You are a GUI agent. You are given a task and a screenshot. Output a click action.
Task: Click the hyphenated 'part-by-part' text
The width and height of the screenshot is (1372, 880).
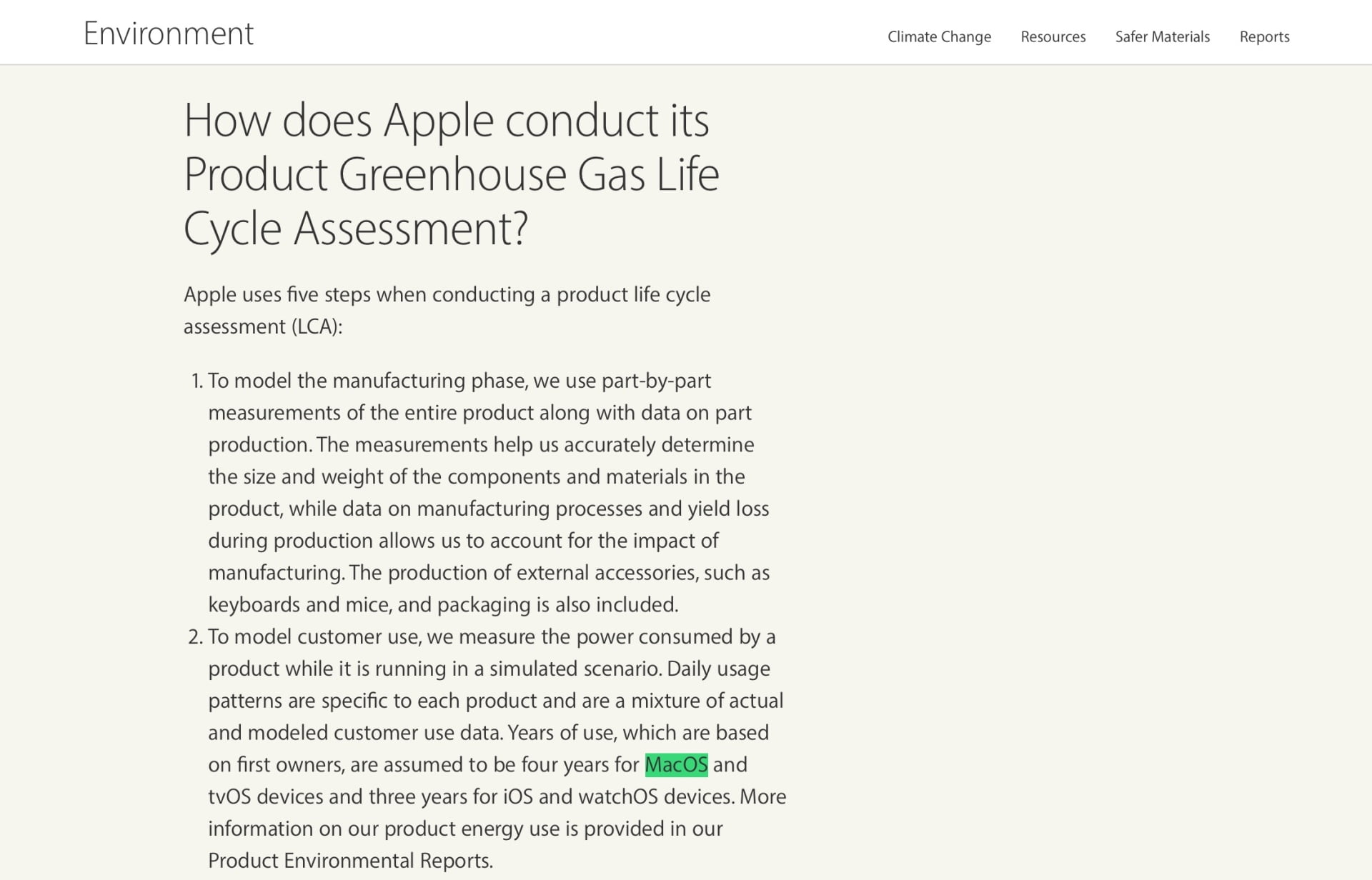click(x=656, y=381)
